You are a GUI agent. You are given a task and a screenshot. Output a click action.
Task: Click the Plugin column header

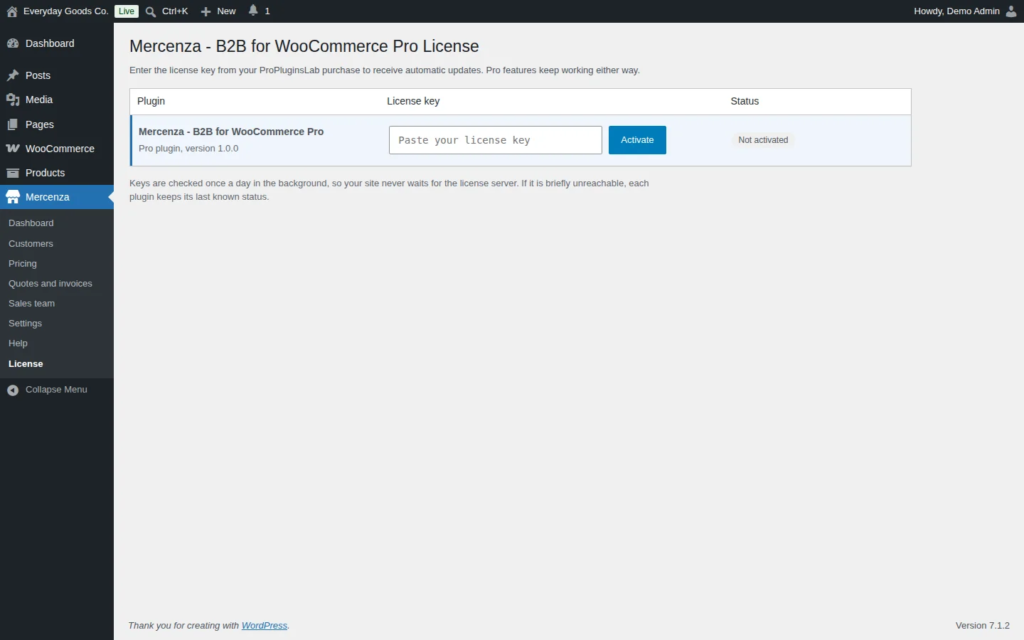pyautogui.click(x=151, y=101)
